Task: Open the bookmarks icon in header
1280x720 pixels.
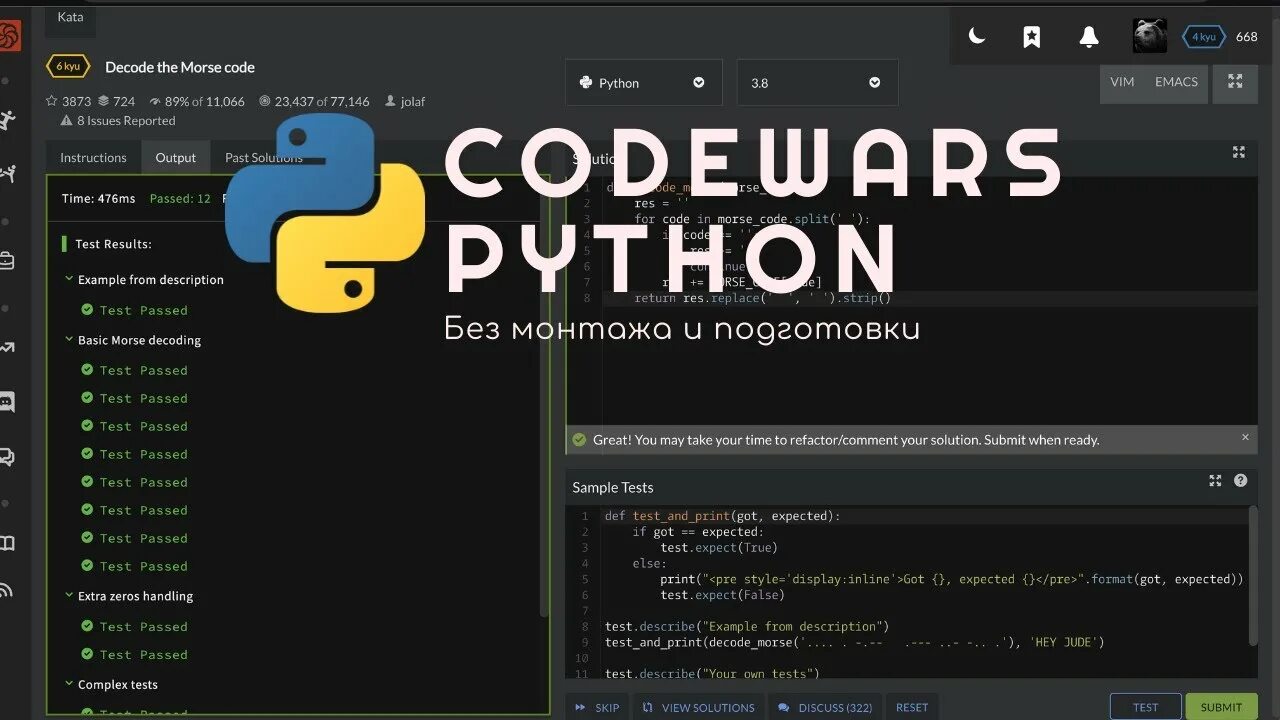Action: [1032, 37]
